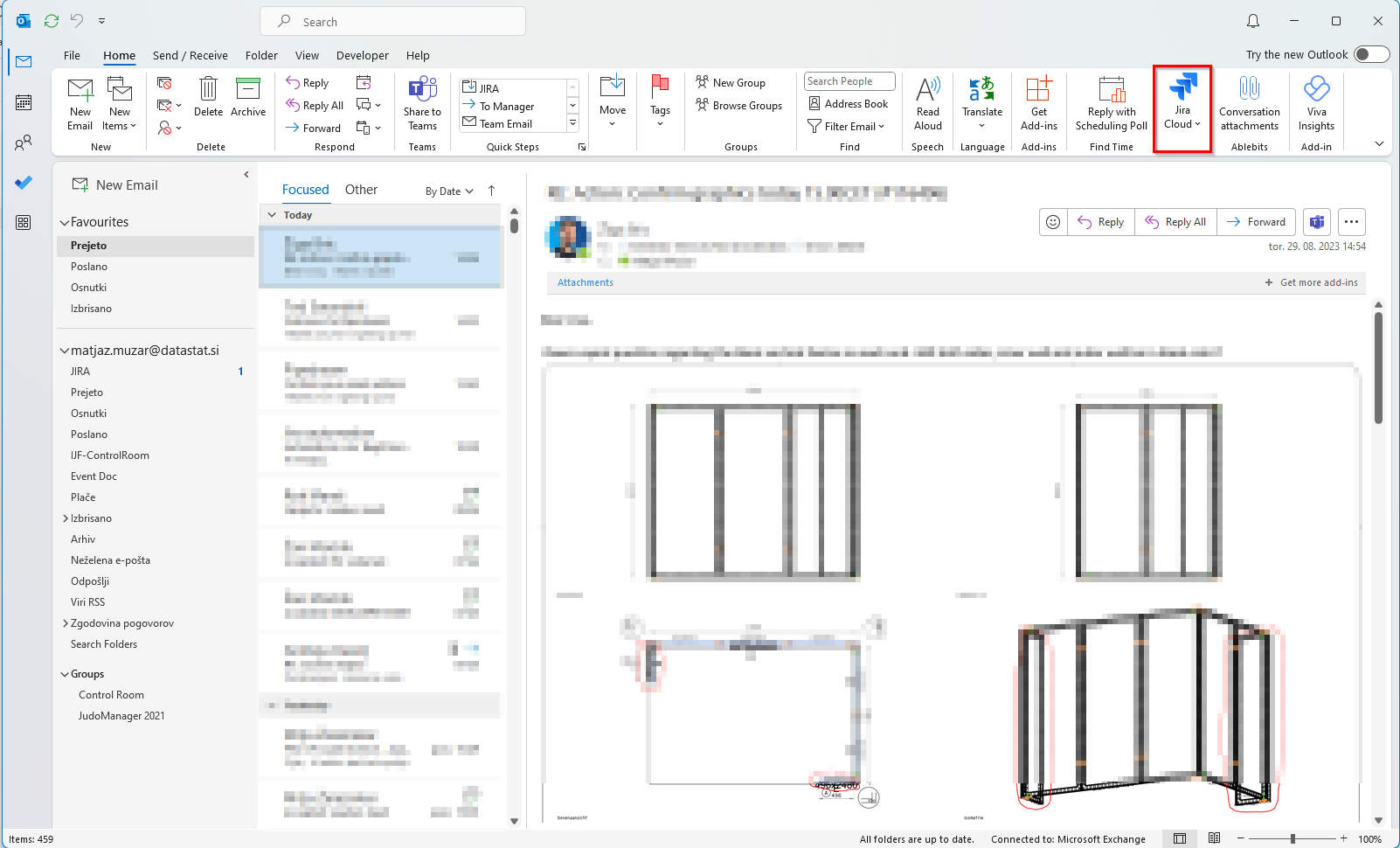This screenshot has height=848, width=1400.
Task: Collapse the matjaz.muzar@datastat.si account
Action: click(x=64, y=351)
